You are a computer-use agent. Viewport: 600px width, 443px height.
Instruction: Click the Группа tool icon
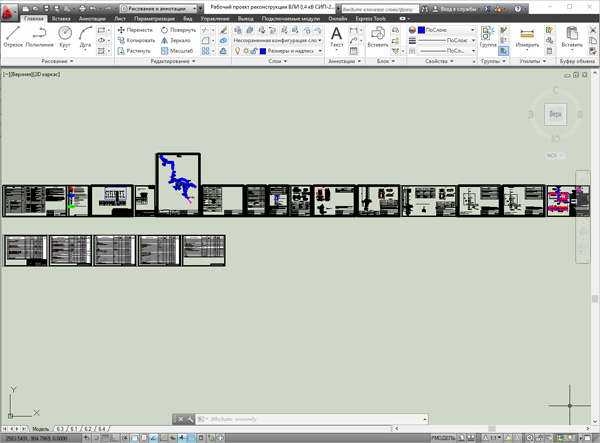[488, 37]
